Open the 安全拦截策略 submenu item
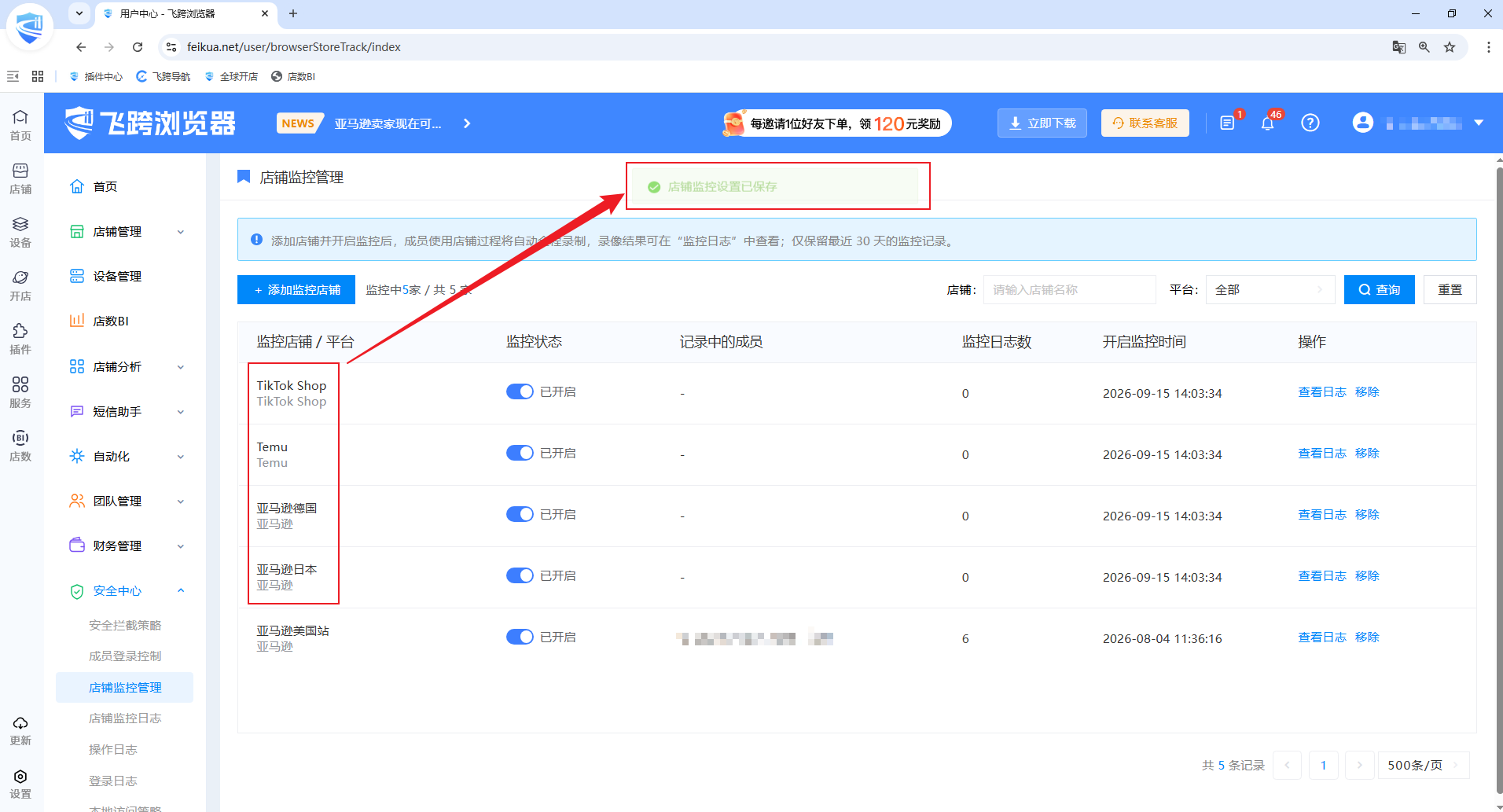Viewport: 1503px width, 812px height. coord(125,625)
